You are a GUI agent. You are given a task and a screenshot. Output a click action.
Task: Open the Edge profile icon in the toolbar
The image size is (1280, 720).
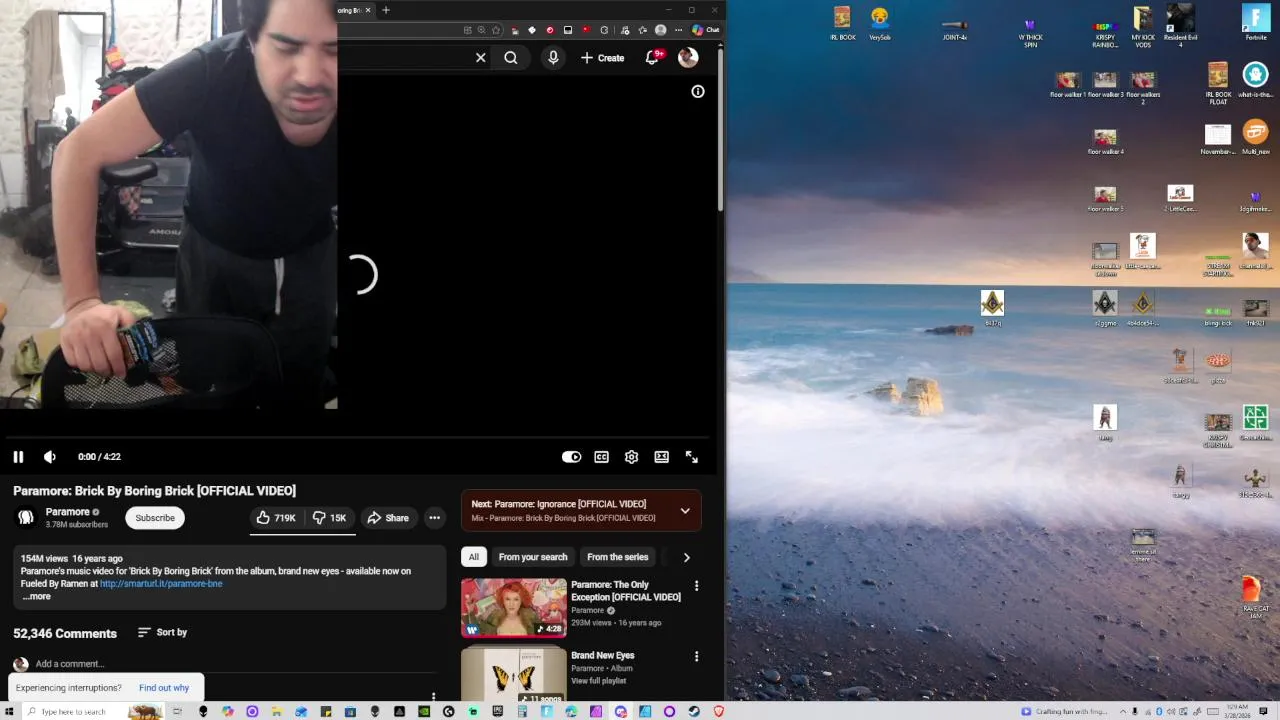click(x=660, y=30)
